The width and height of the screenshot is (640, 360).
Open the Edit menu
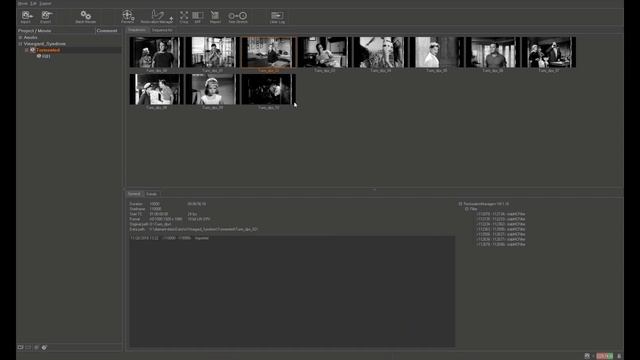click(33, 3)
